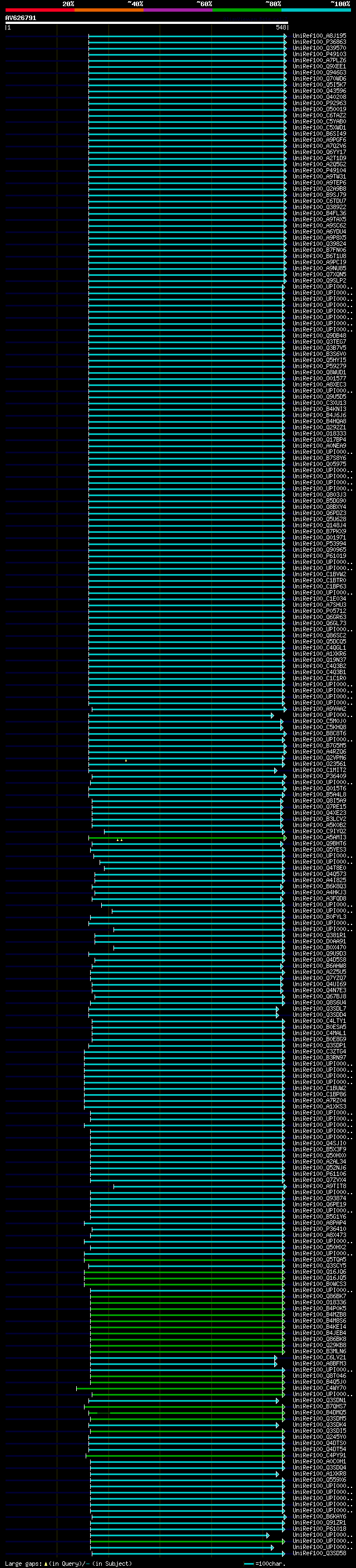Screen dimensions: 356x1568
Task: Choose the UniRef100_A9TEP6 hit label
Action: pyautogui.click(x=319, y=182)
